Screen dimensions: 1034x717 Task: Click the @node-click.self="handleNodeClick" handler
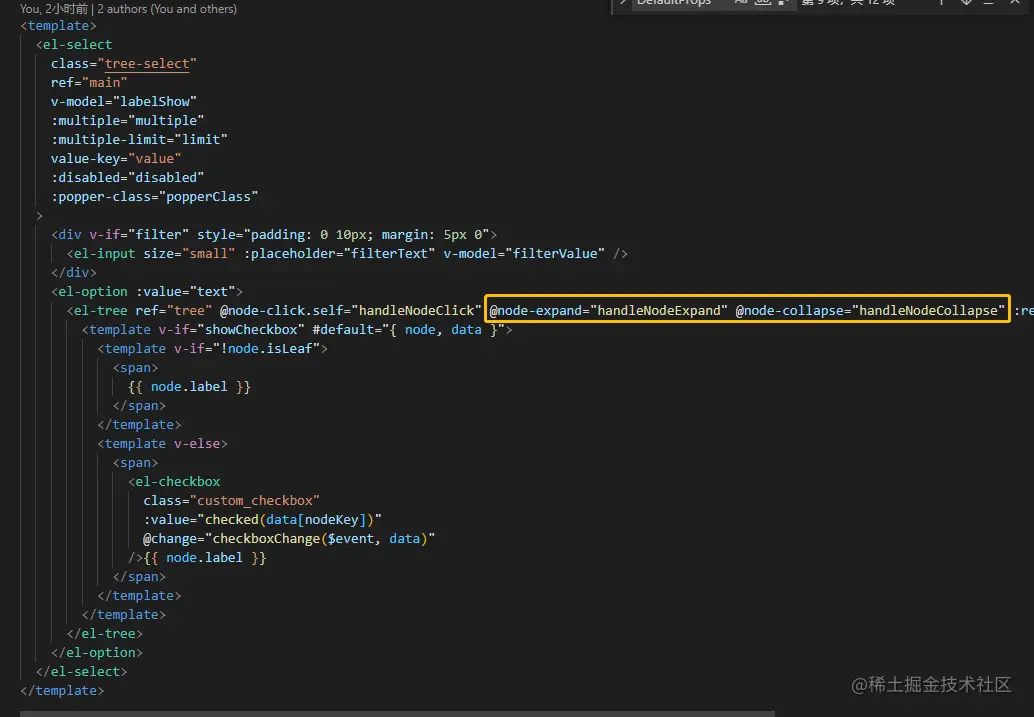click(x=351, y=311)
